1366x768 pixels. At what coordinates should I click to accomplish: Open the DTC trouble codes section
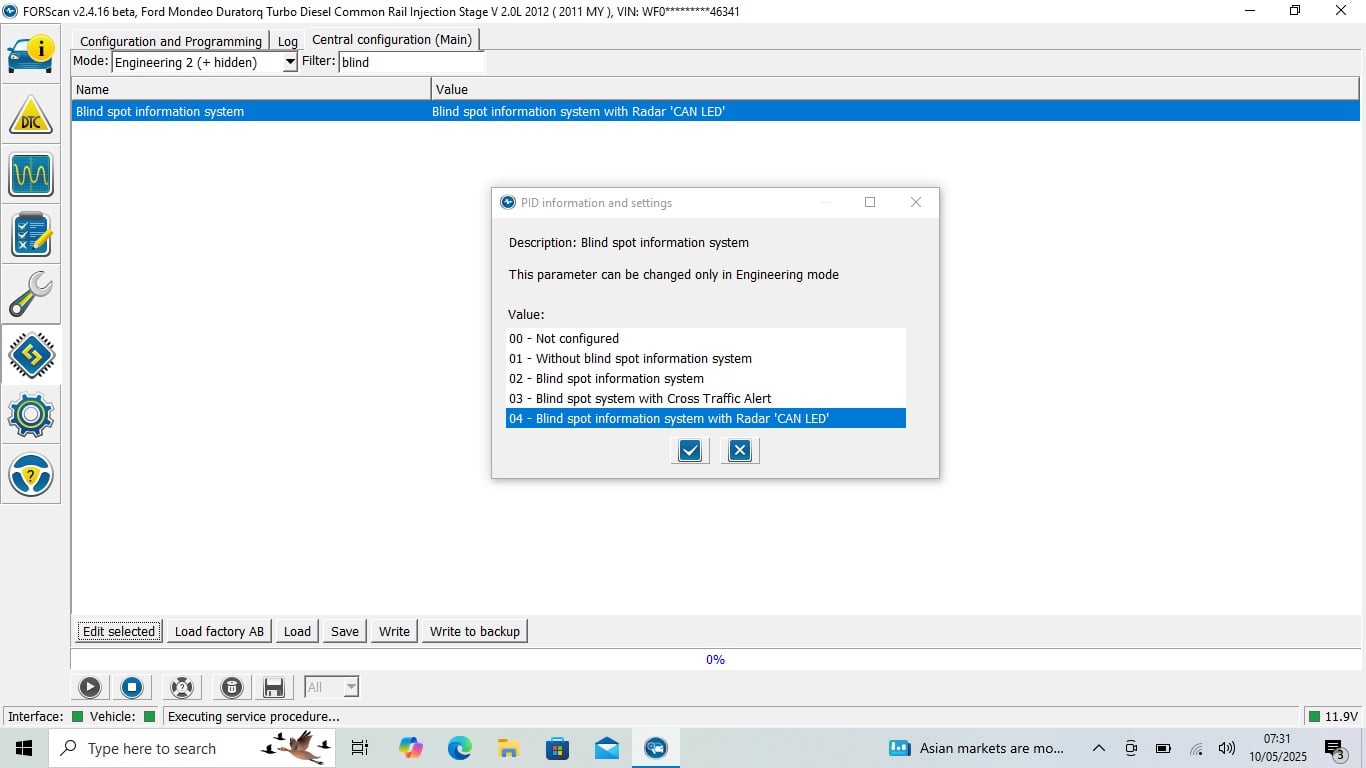click(x=31, y=115)
